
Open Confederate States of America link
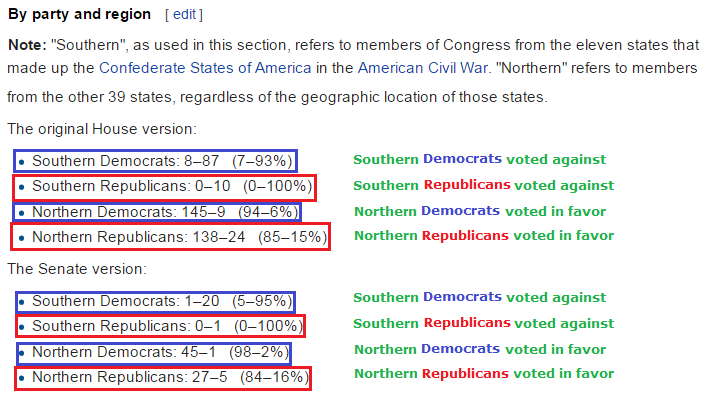pyautogui.click(x=205, y=68)
